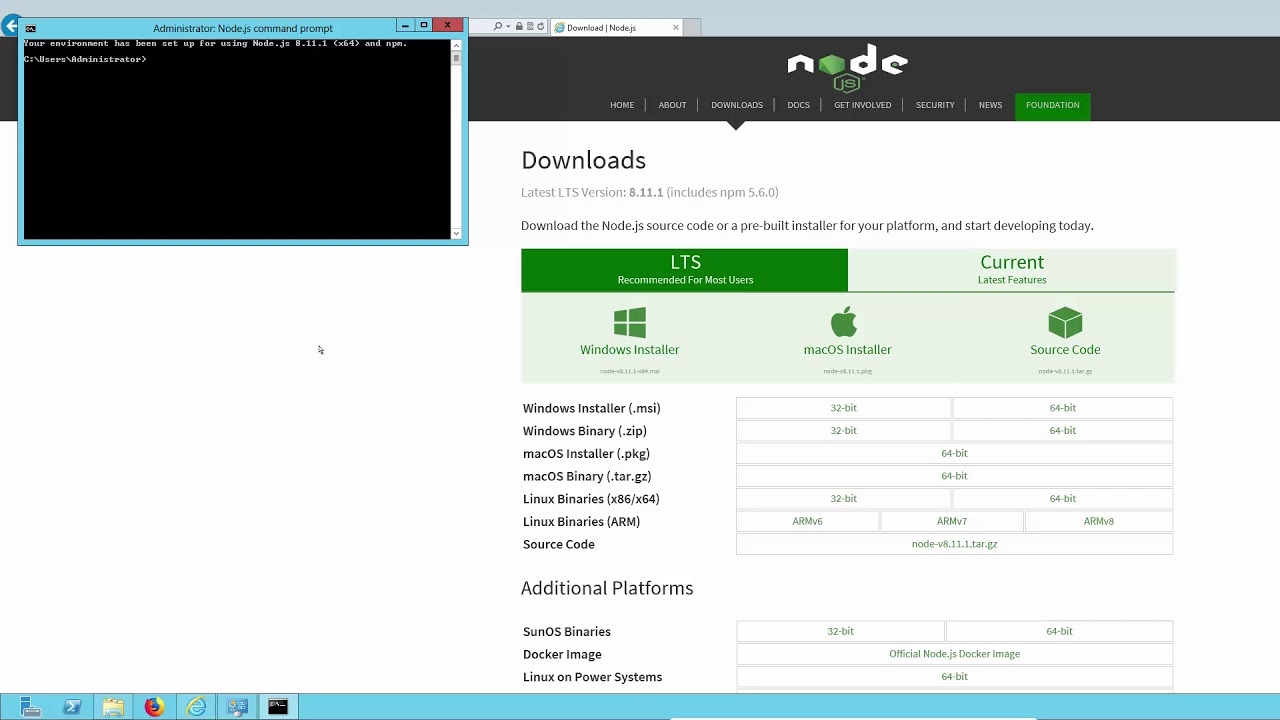The width and height of the screenshot is (1280, 720).
Task: Open the address bar search dropdown arrow
Action: [508, 27]
